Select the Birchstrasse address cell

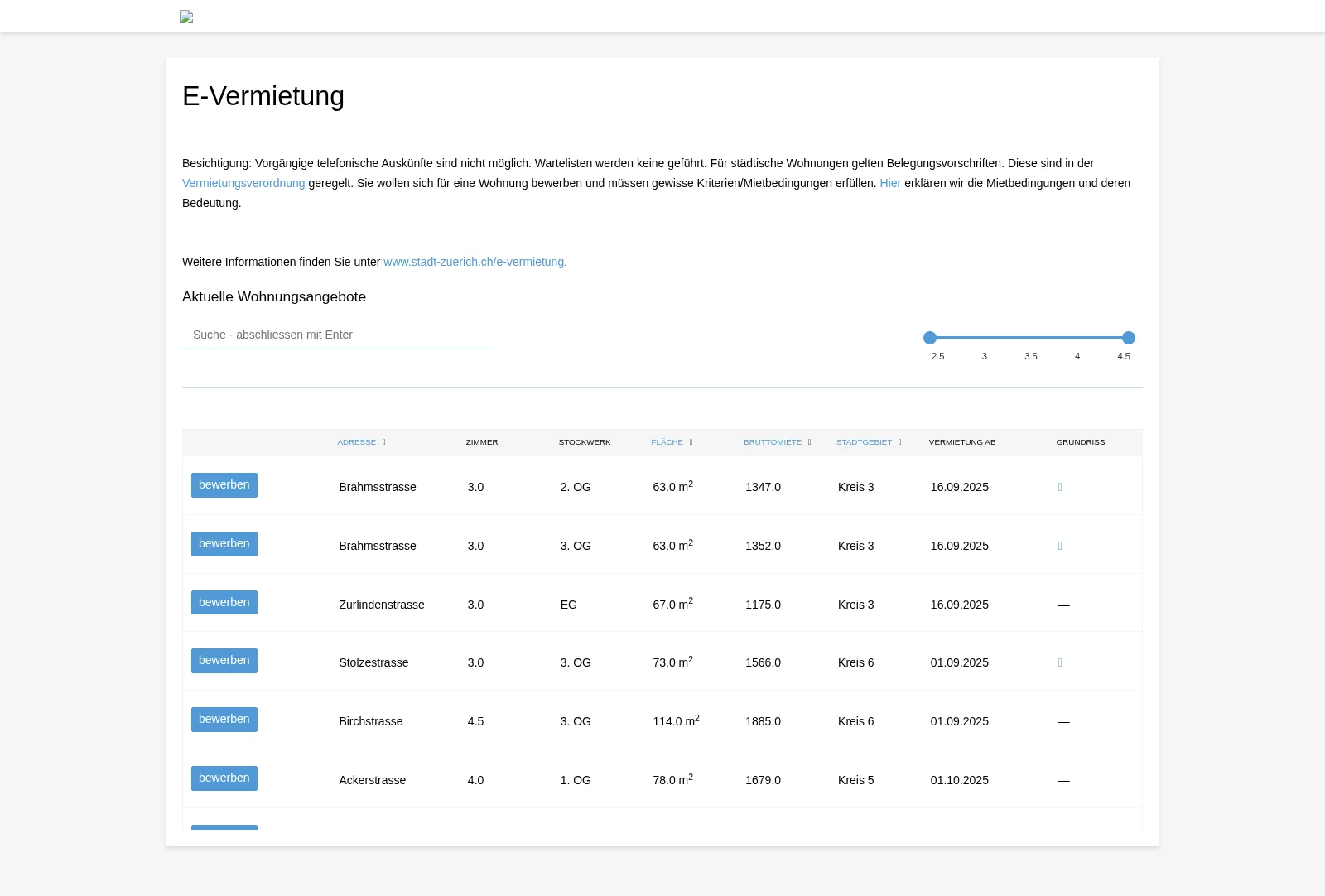(371, 721)
